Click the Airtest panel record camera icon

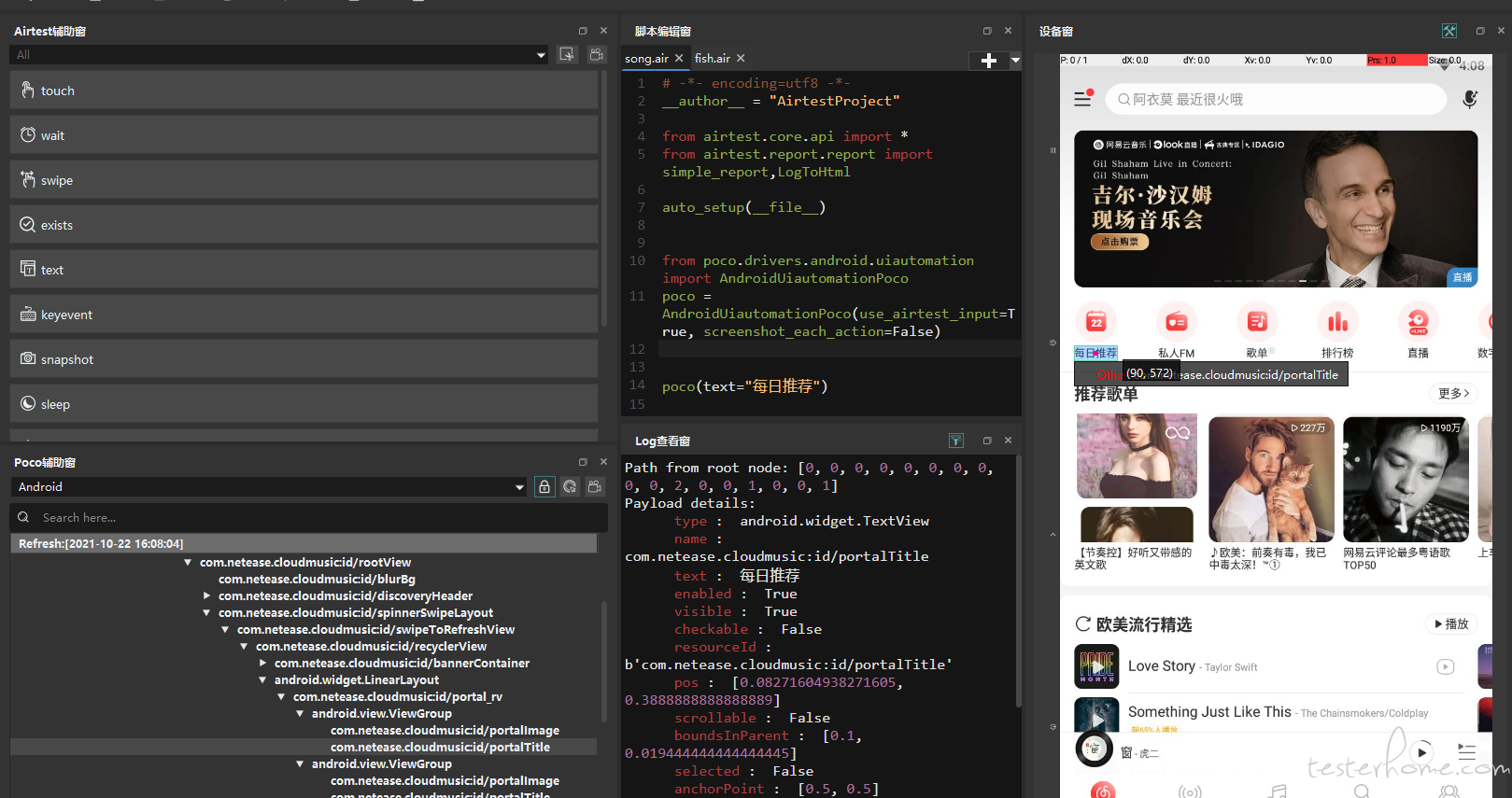[x=596, y=54]
